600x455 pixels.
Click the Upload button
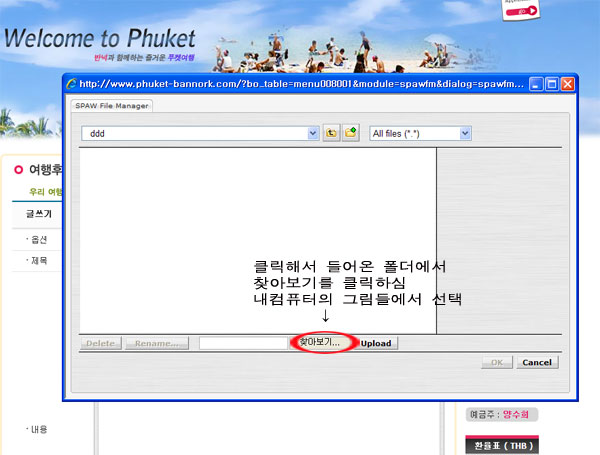click(x=376, y=343)
